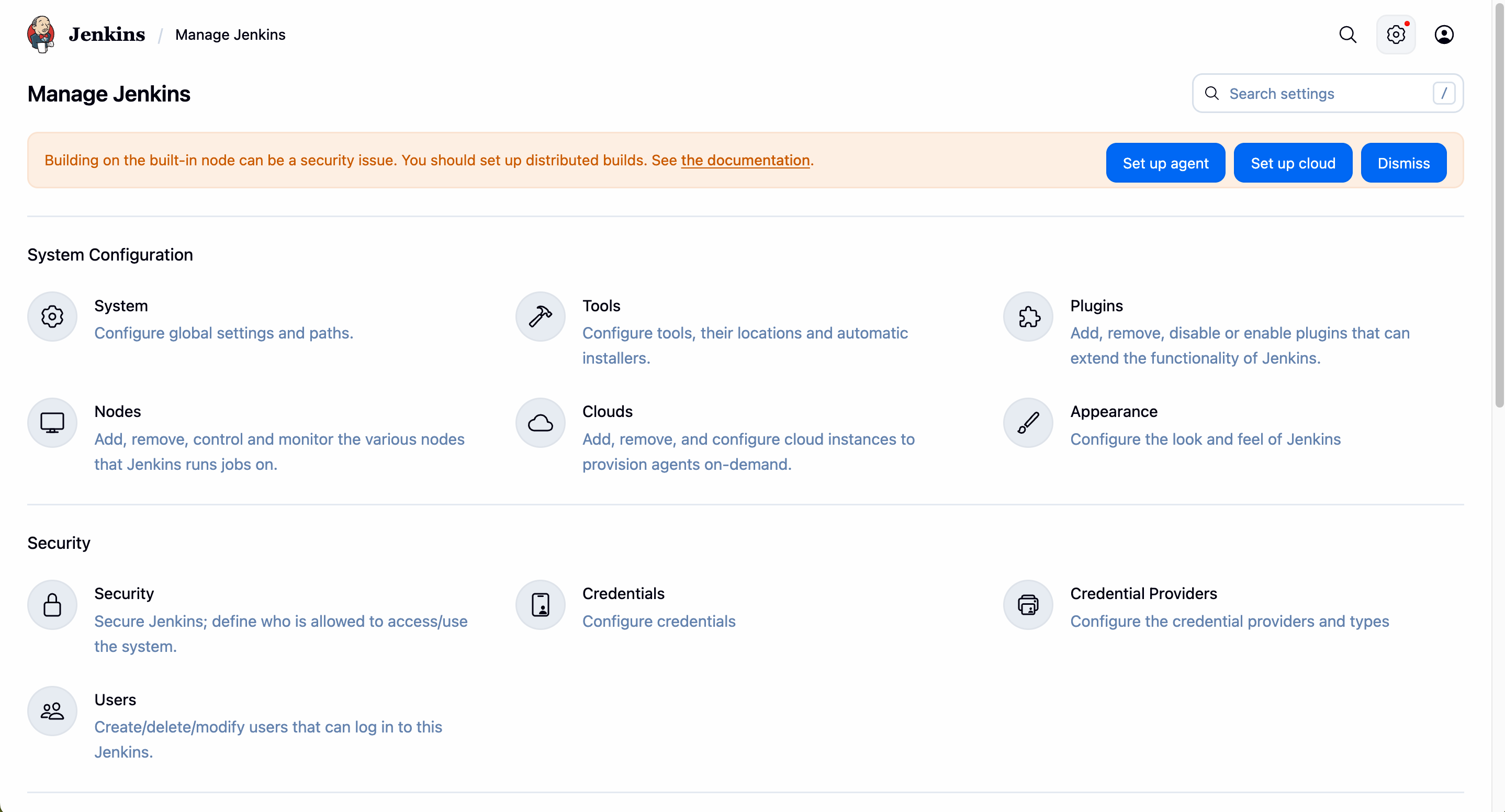Open the System gear icon settings

point(52,317)
